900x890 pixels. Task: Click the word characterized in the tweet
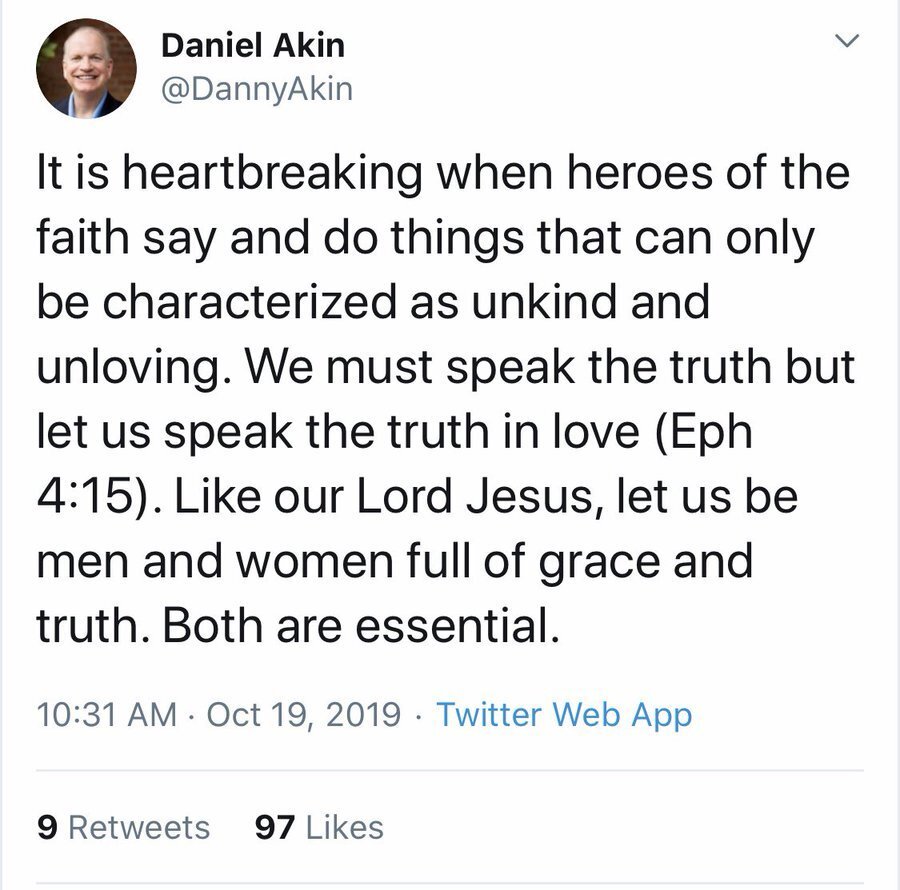point(249,302)
